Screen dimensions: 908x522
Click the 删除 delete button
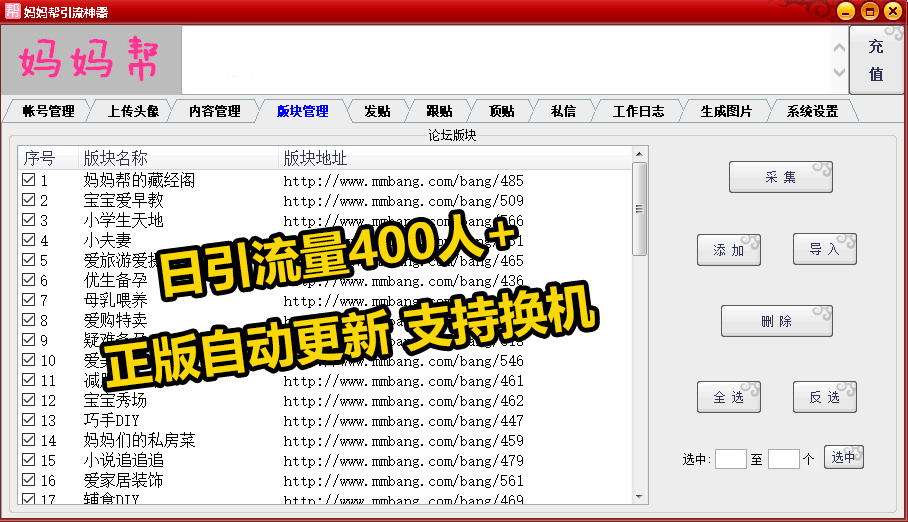777,321
